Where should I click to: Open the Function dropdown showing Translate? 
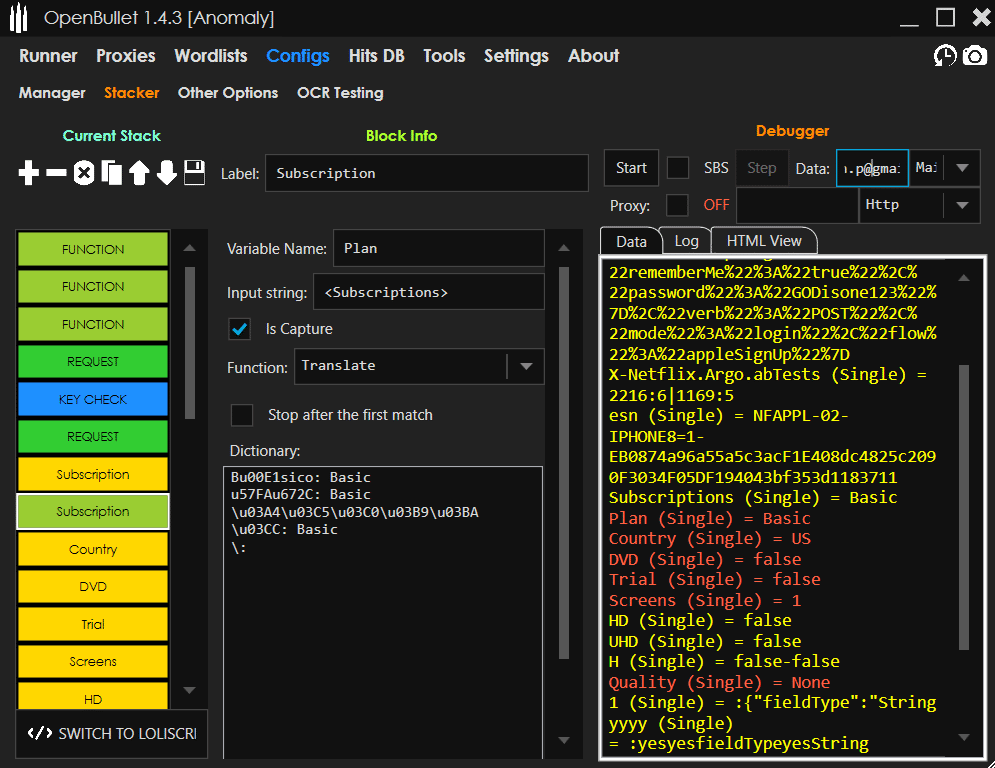click(526, 367)
